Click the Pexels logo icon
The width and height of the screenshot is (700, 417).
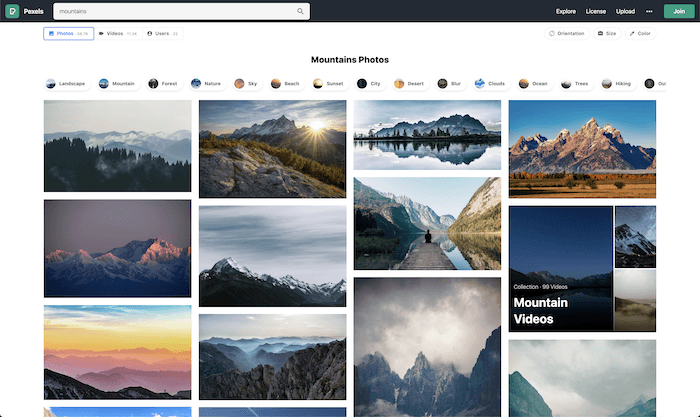[12, 11]
